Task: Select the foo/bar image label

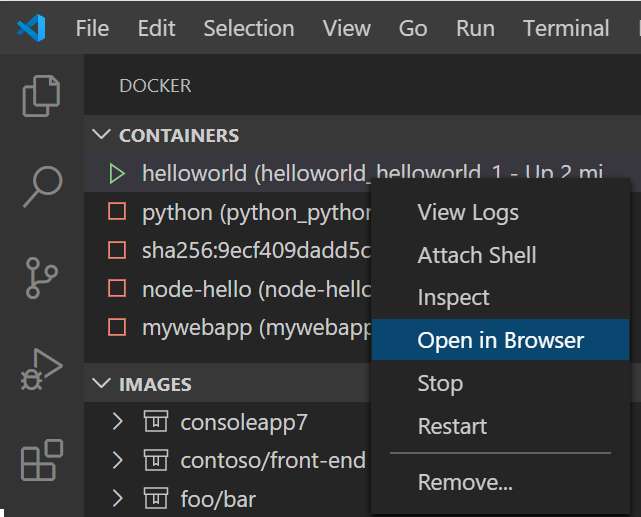Action: coord(218,499)
